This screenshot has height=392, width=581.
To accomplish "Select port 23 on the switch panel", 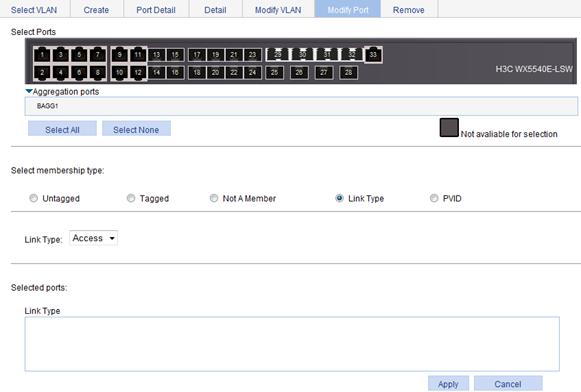I will [x=253, y=55].
